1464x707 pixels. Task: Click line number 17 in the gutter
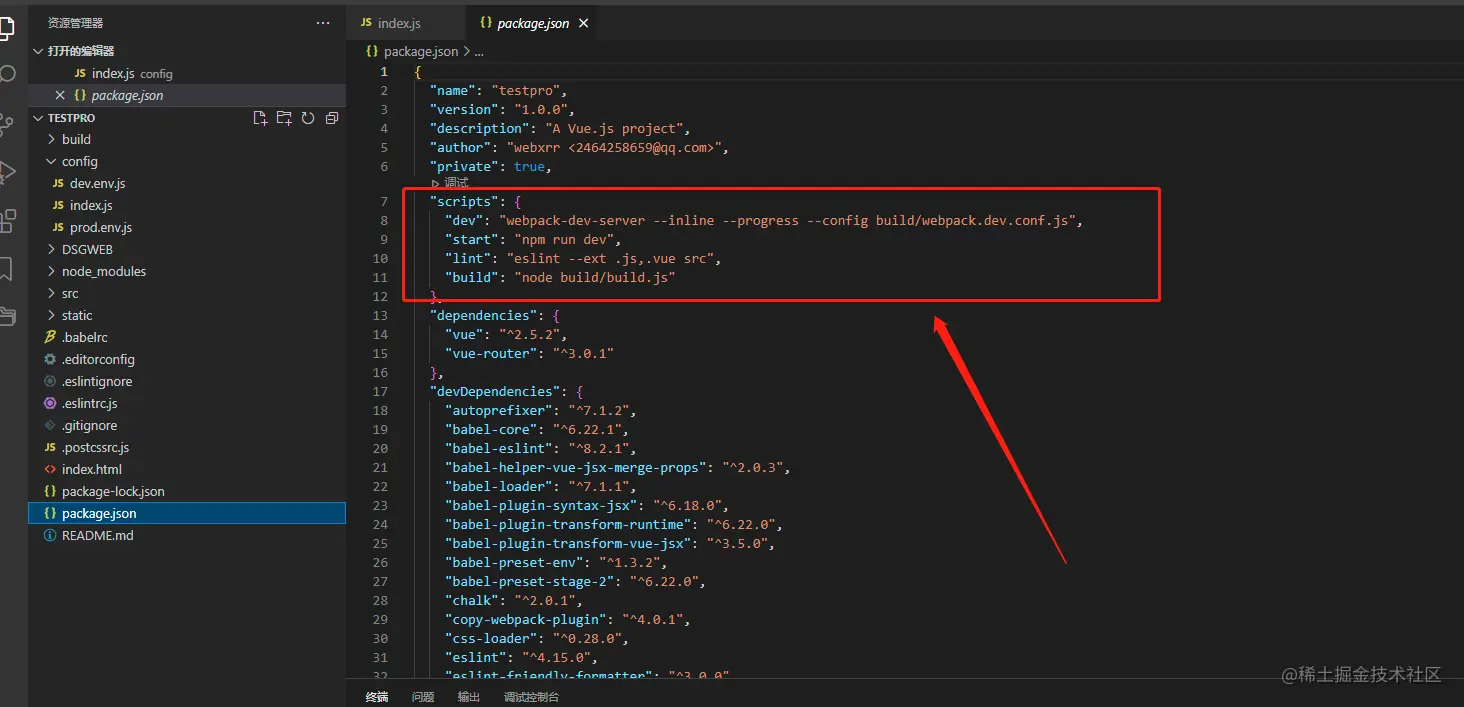(x=380, y=392)
